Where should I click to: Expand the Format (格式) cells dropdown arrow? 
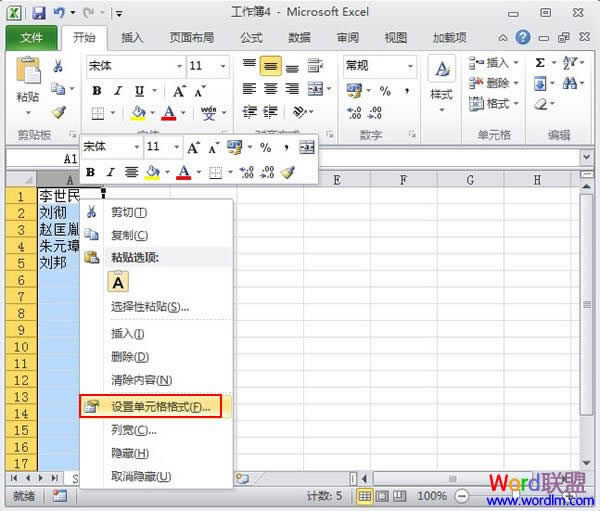click(516, 103)
